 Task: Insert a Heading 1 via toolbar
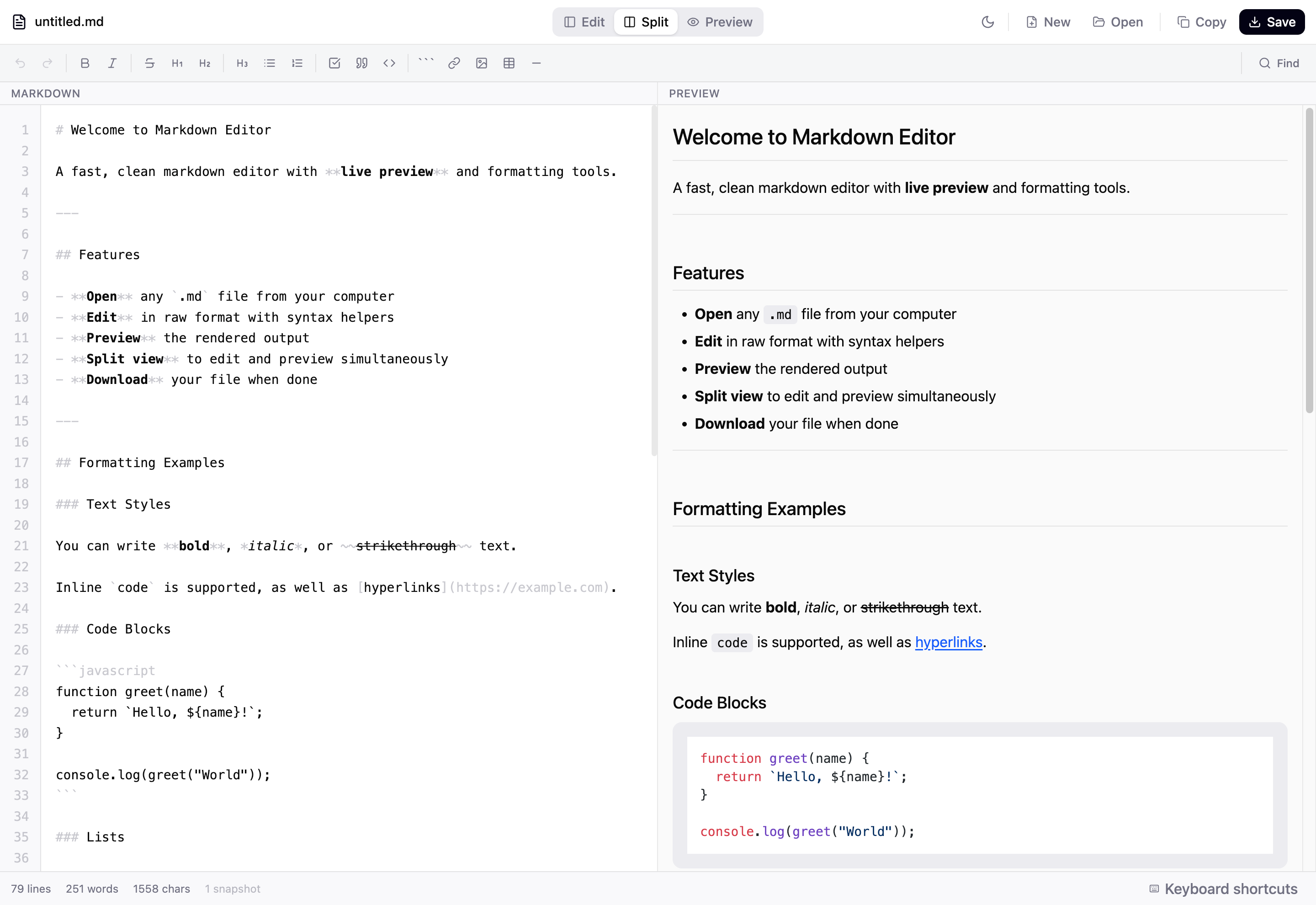(x=177, y=63)
